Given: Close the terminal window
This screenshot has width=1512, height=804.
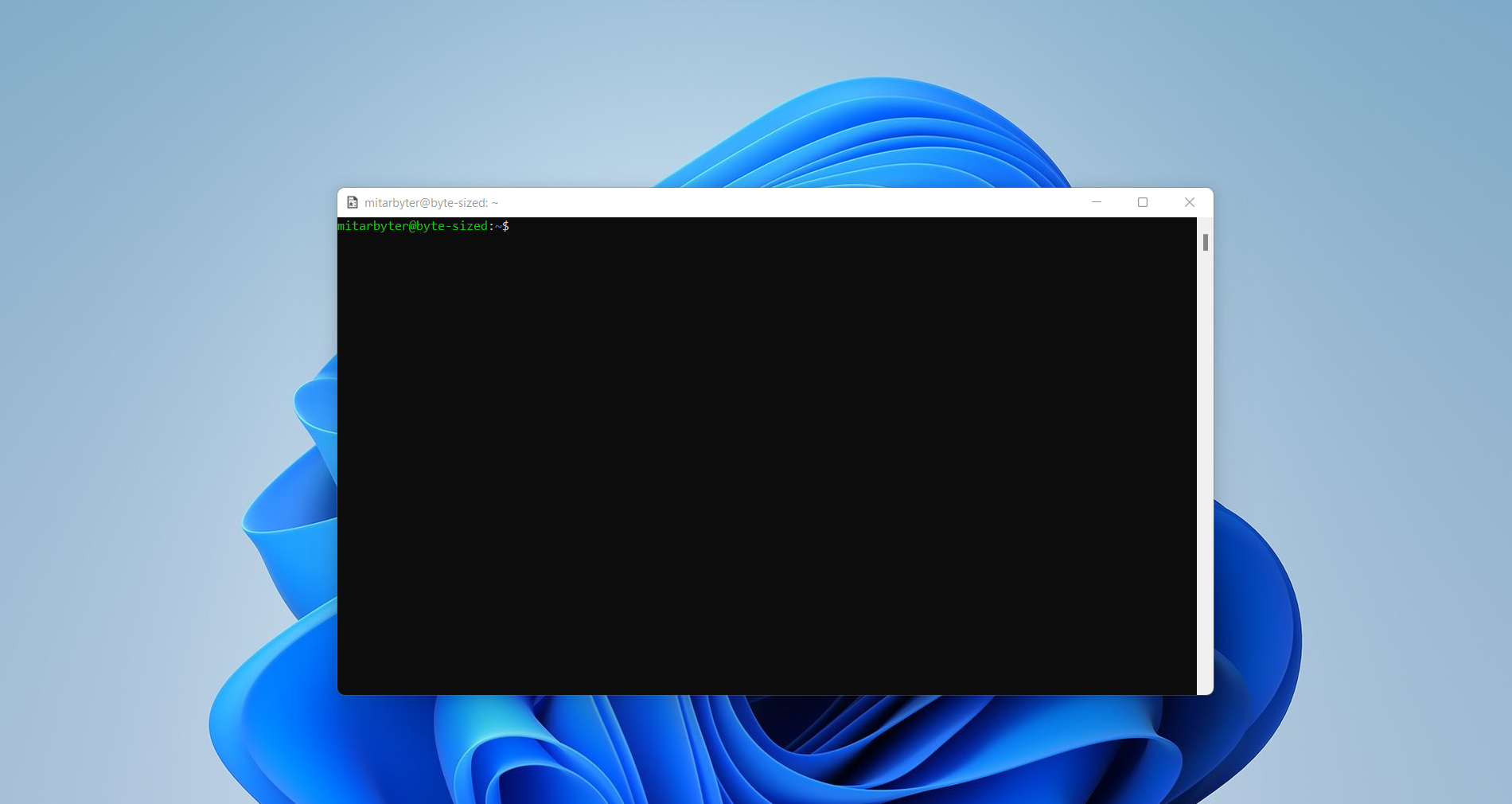Looking at the screenshot, I should (1189, 202).
